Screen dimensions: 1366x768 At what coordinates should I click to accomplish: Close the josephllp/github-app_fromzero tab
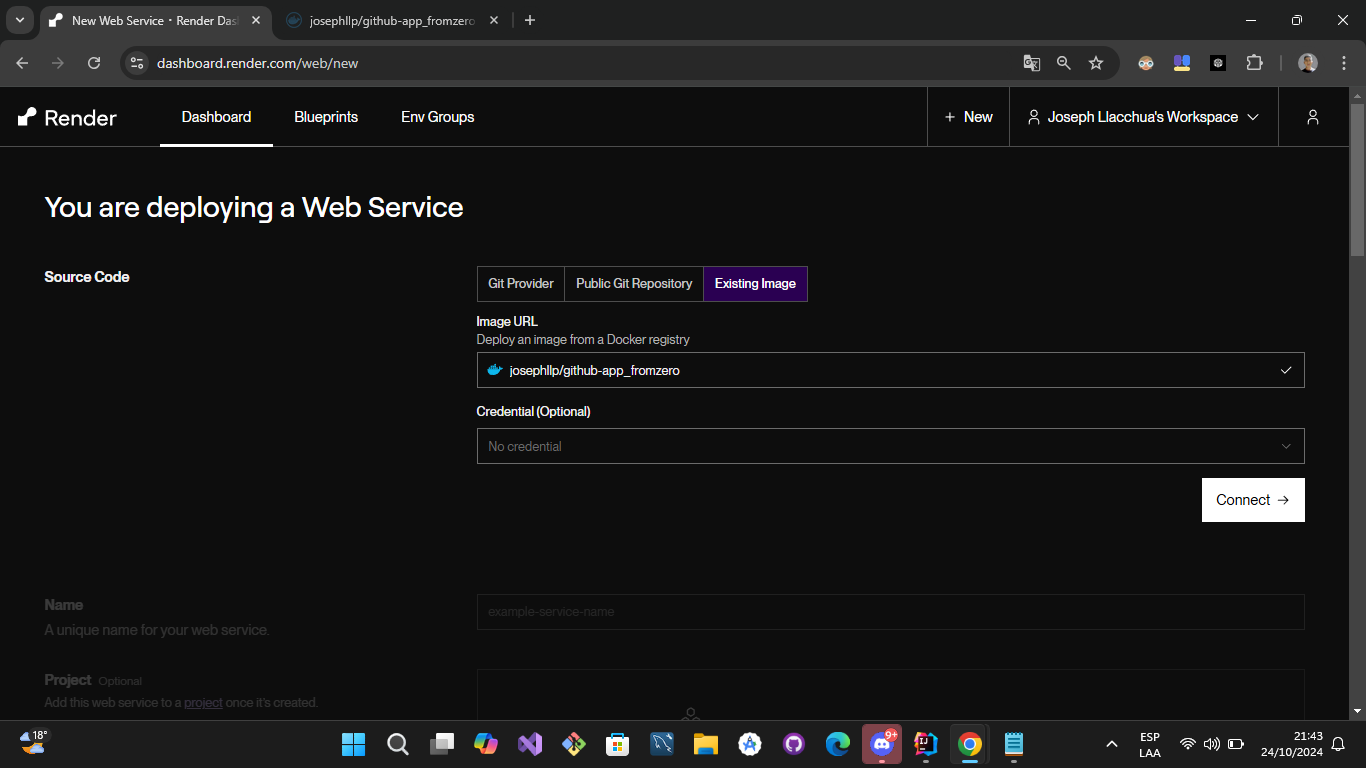(493, 20)
